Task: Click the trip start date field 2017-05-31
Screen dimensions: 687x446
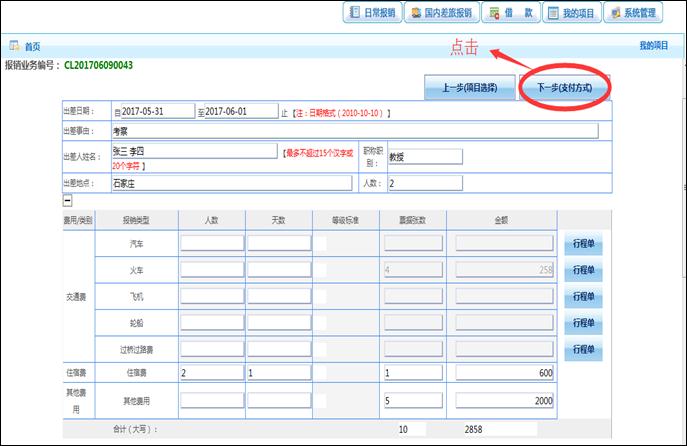Action: coord(157,111)
